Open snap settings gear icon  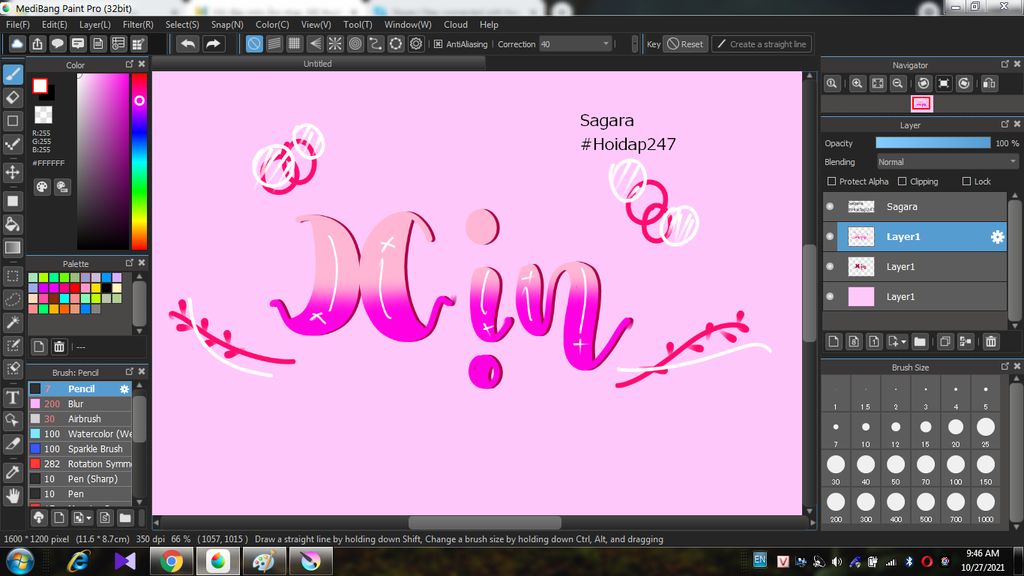tap(416, 44)
